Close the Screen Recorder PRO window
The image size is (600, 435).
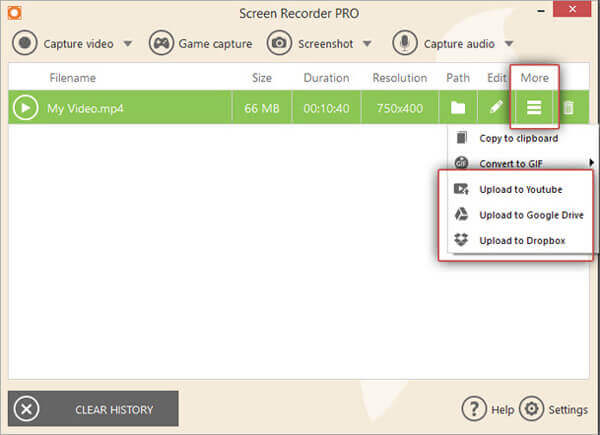pyautogui.click(x=572, y=9)
